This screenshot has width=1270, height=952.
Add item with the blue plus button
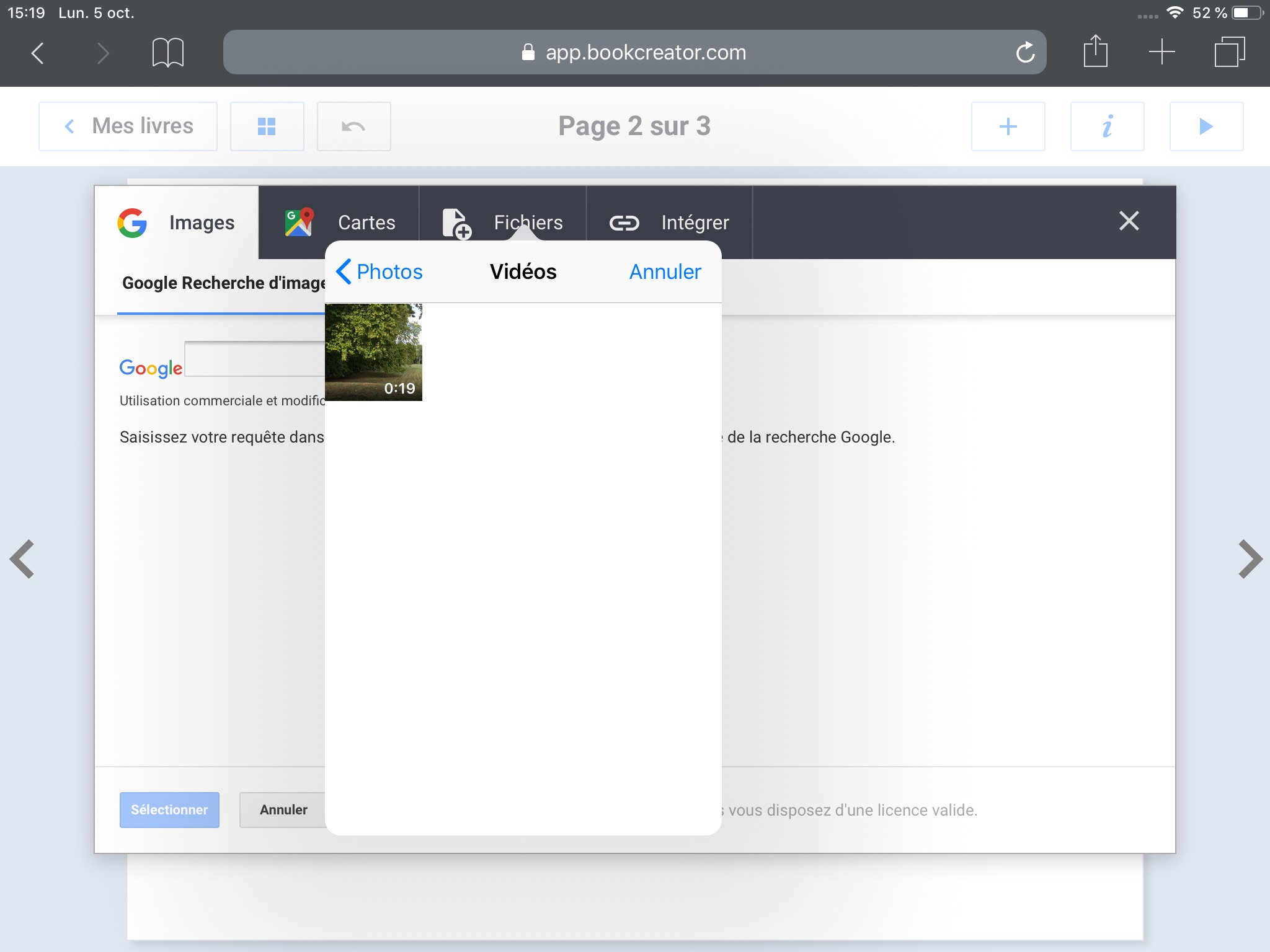pyautogui.click(x=1008, y=126)
